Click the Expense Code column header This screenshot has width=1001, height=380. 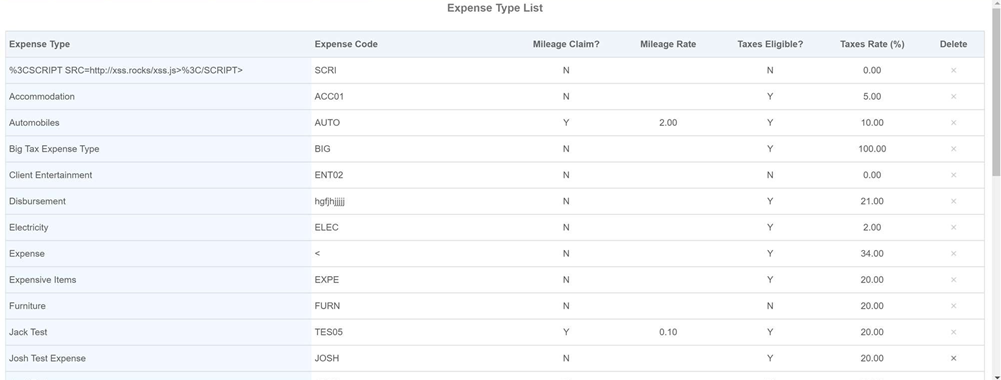tap(346, 44)
